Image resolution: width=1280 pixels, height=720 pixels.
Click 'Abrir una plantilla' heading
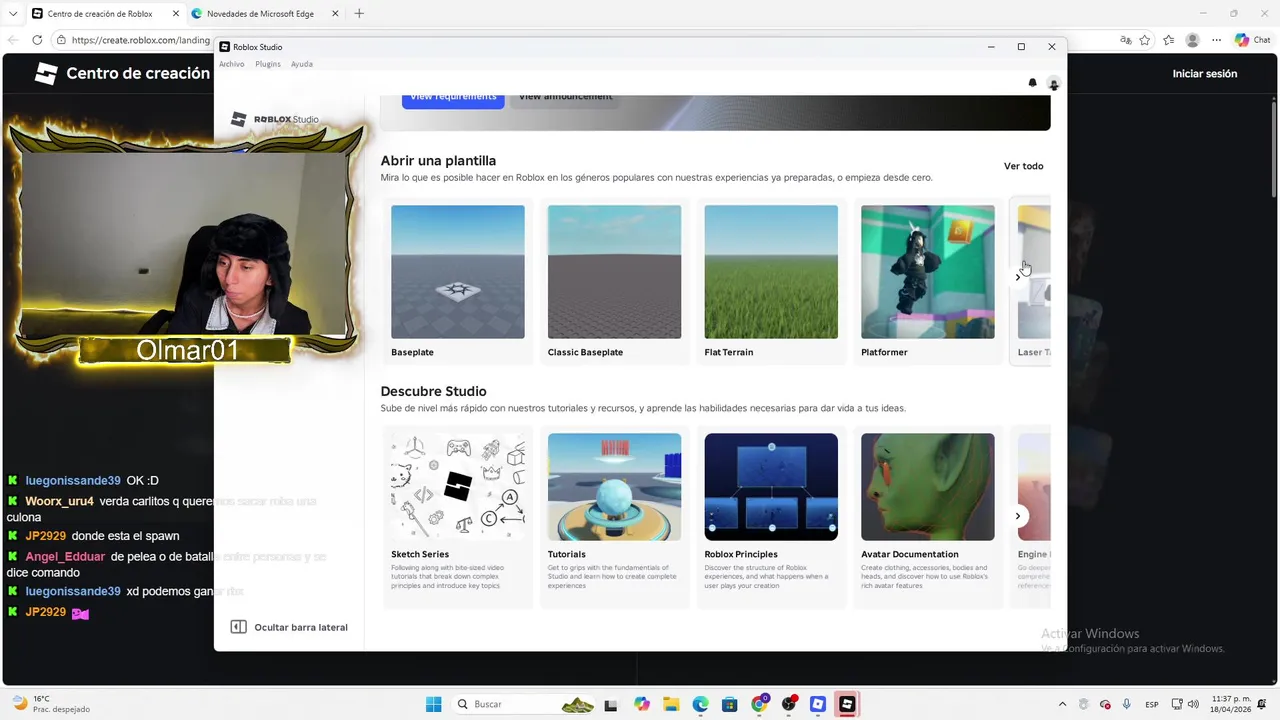click(x=438, y=161)
